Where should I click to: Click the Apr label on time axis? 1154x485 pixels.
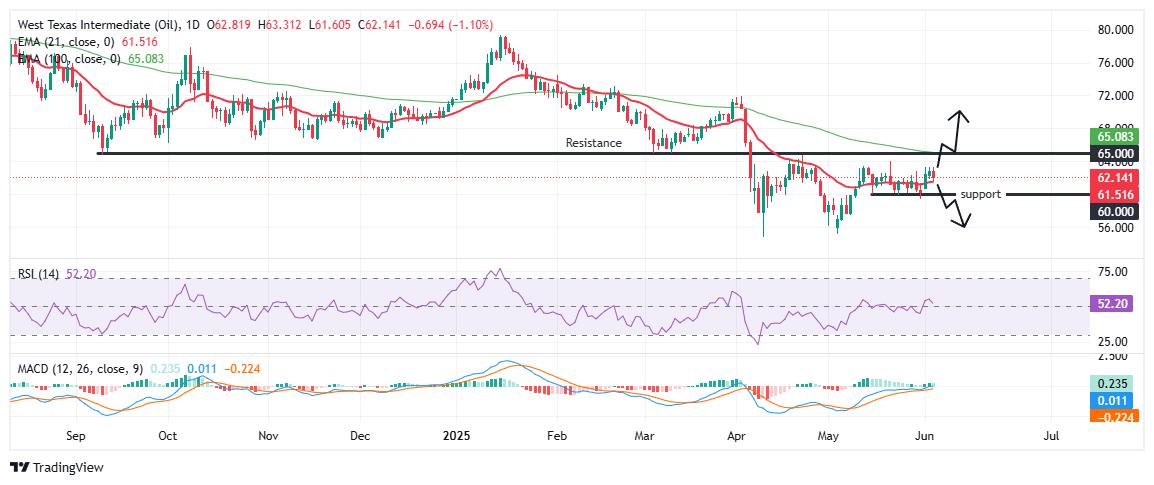click(736, 436)
